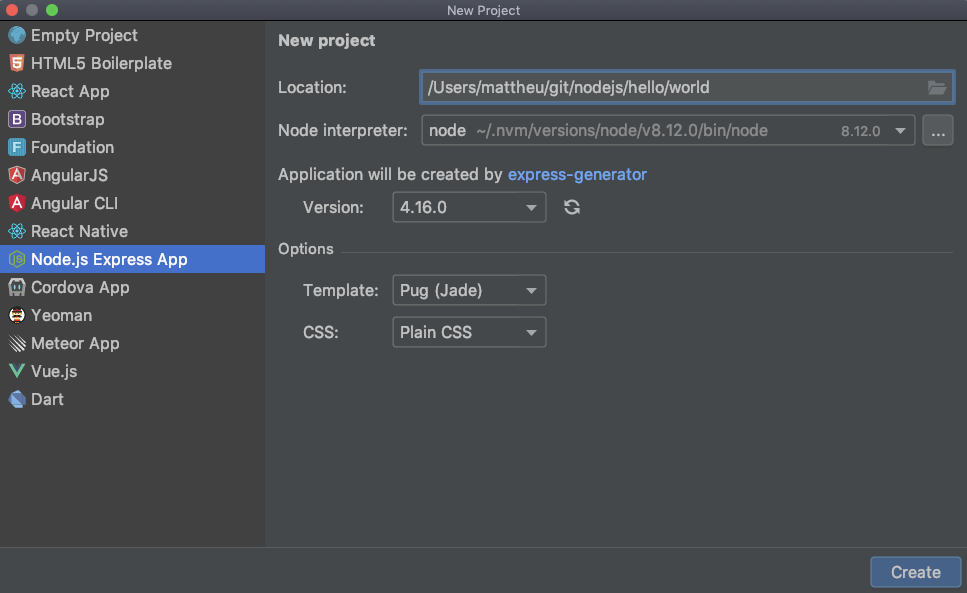Close the New Project window
The width and height of the screenshot is (967, 593).
pyautogui.click(x=12, y=10)
